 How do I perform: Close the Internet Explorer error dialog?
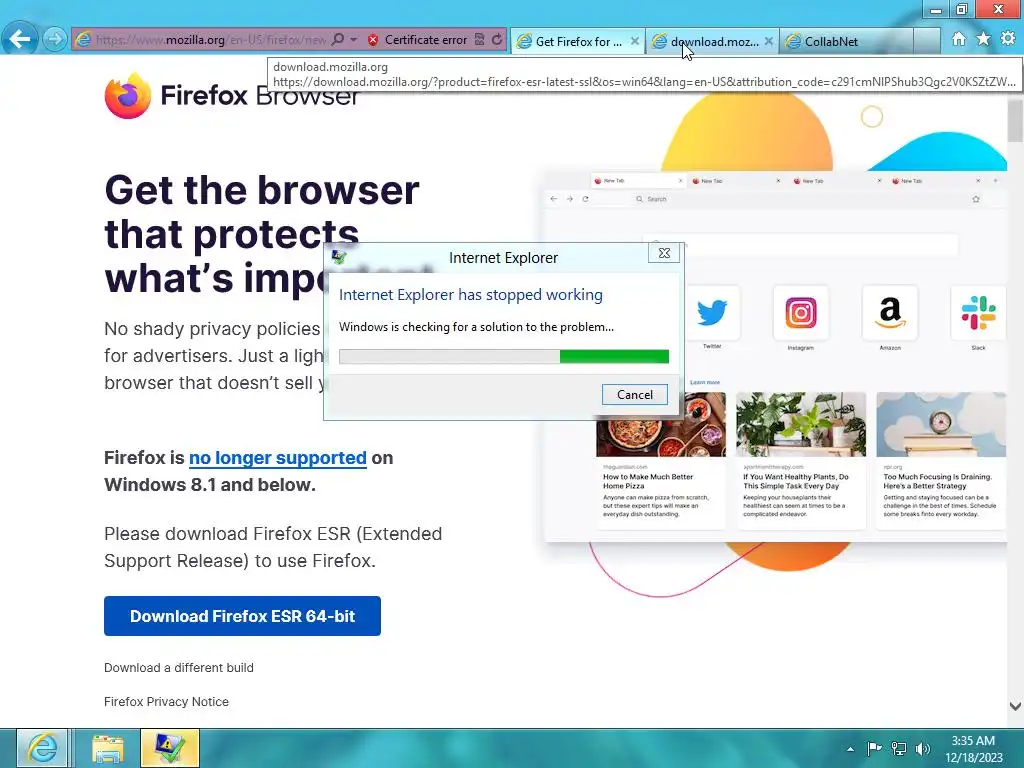[664, 253]
